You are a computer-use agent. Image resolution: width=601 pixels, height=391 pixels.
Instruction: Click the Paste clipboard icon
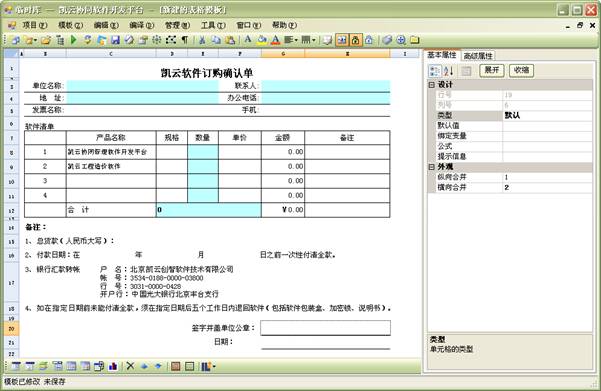point(230,39)
